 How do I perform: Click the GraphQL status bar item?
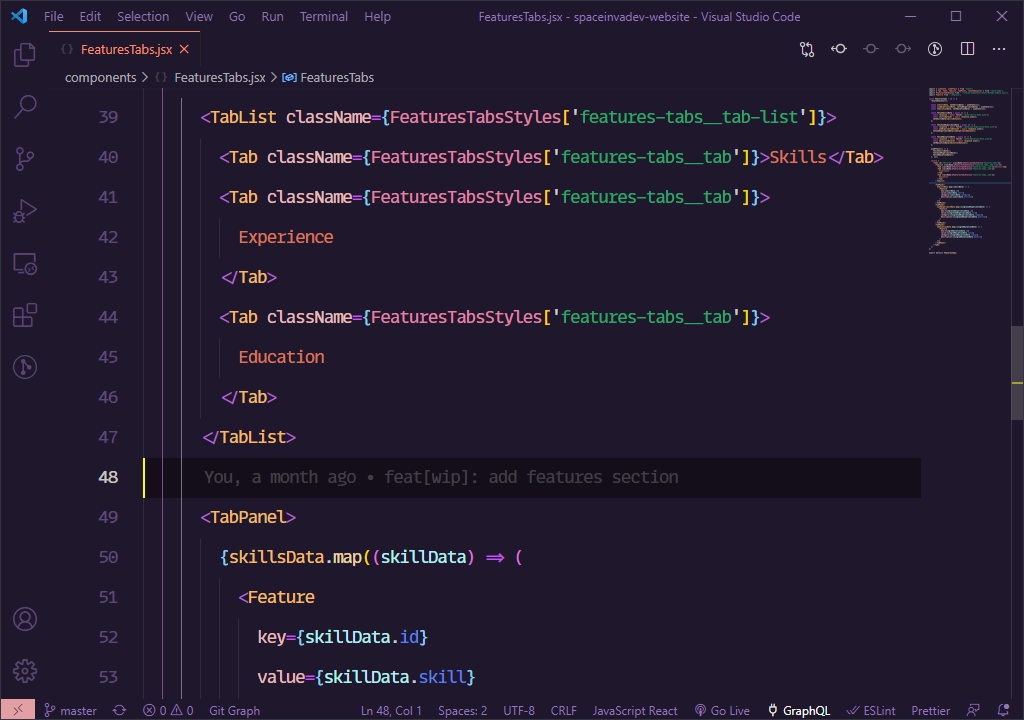point(799,710)
